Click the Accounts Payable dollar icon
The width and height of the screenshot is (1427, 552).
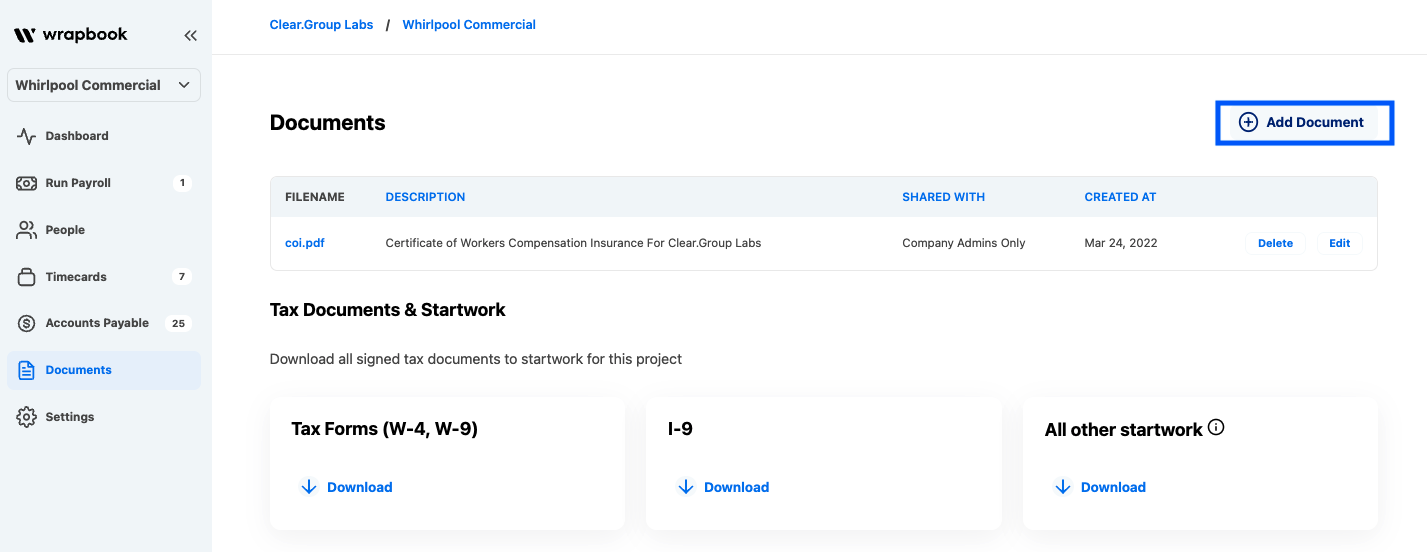coord(27,323)
